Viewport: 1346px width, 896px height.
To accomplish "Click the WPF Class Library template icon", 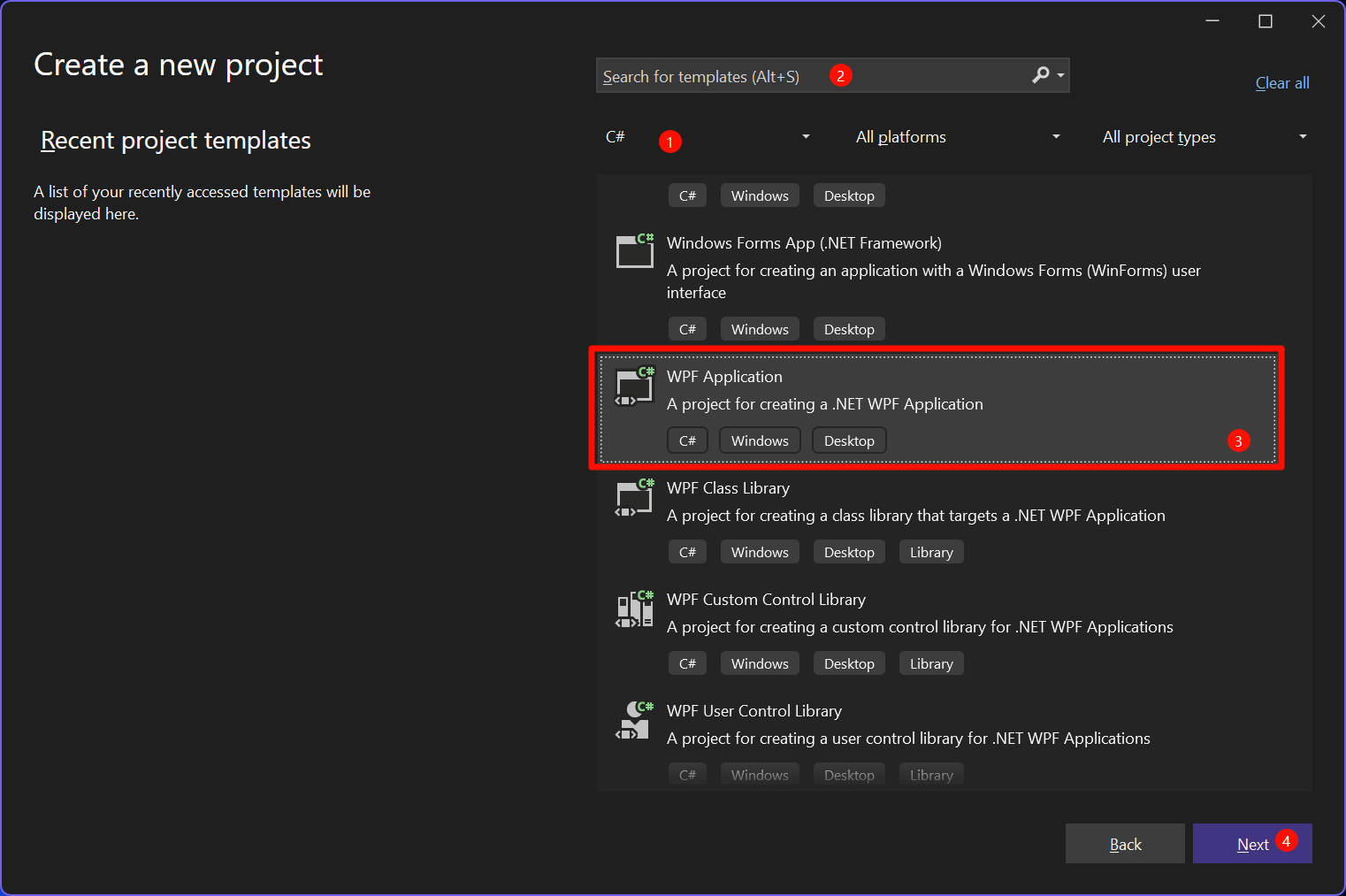I will point(635,498).
